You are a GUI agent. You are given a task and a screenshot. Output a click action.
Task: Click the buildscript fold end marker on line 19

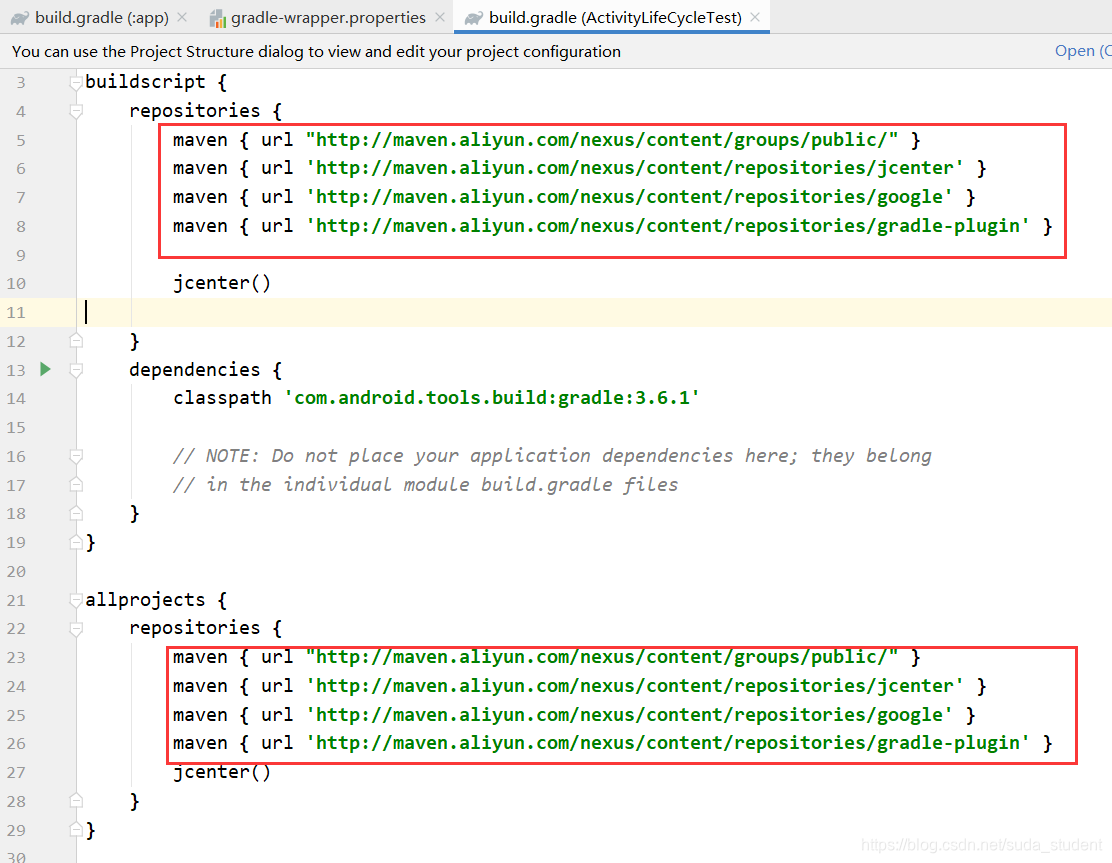[x=76, y=542]
